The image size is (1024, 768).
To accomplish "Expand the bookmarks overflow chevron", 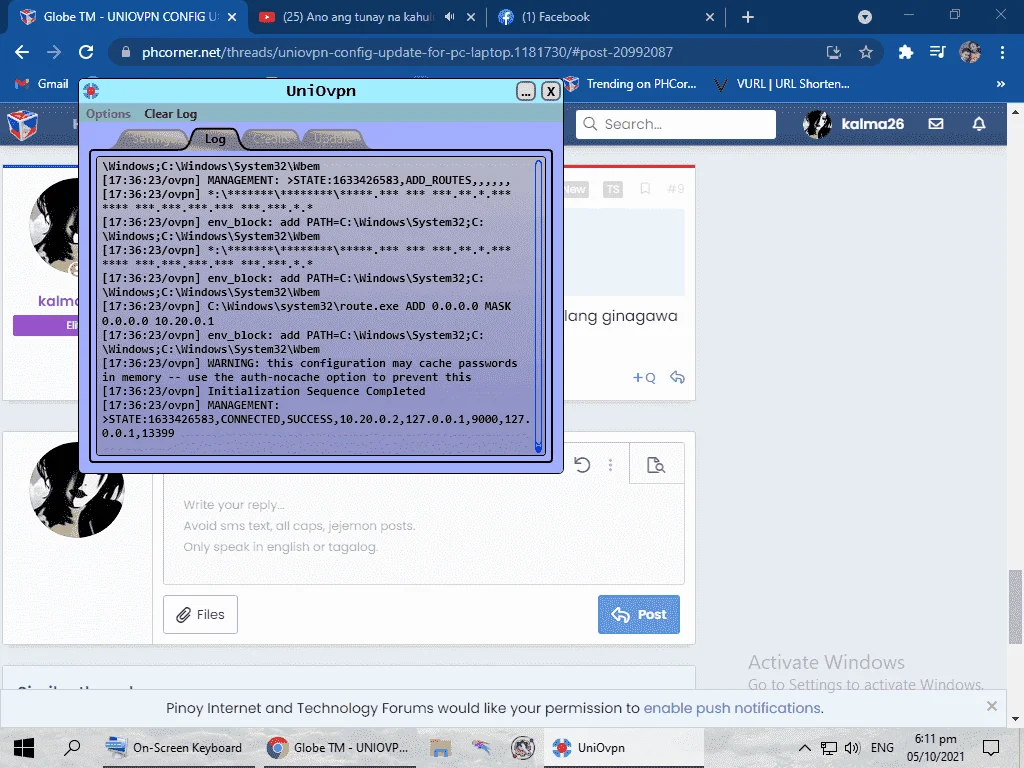I will [x=1000, y=84].
